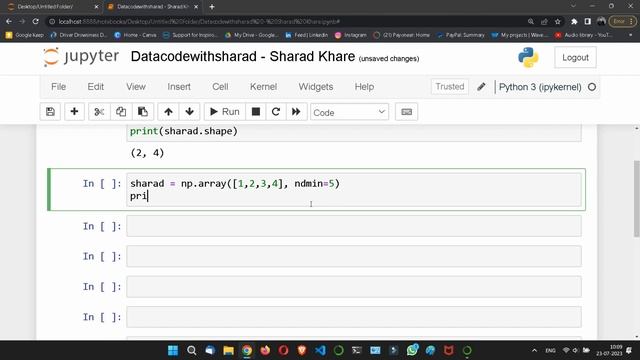Run the current cell
This screenshot has height=360, width=640.
coord(224,112)
